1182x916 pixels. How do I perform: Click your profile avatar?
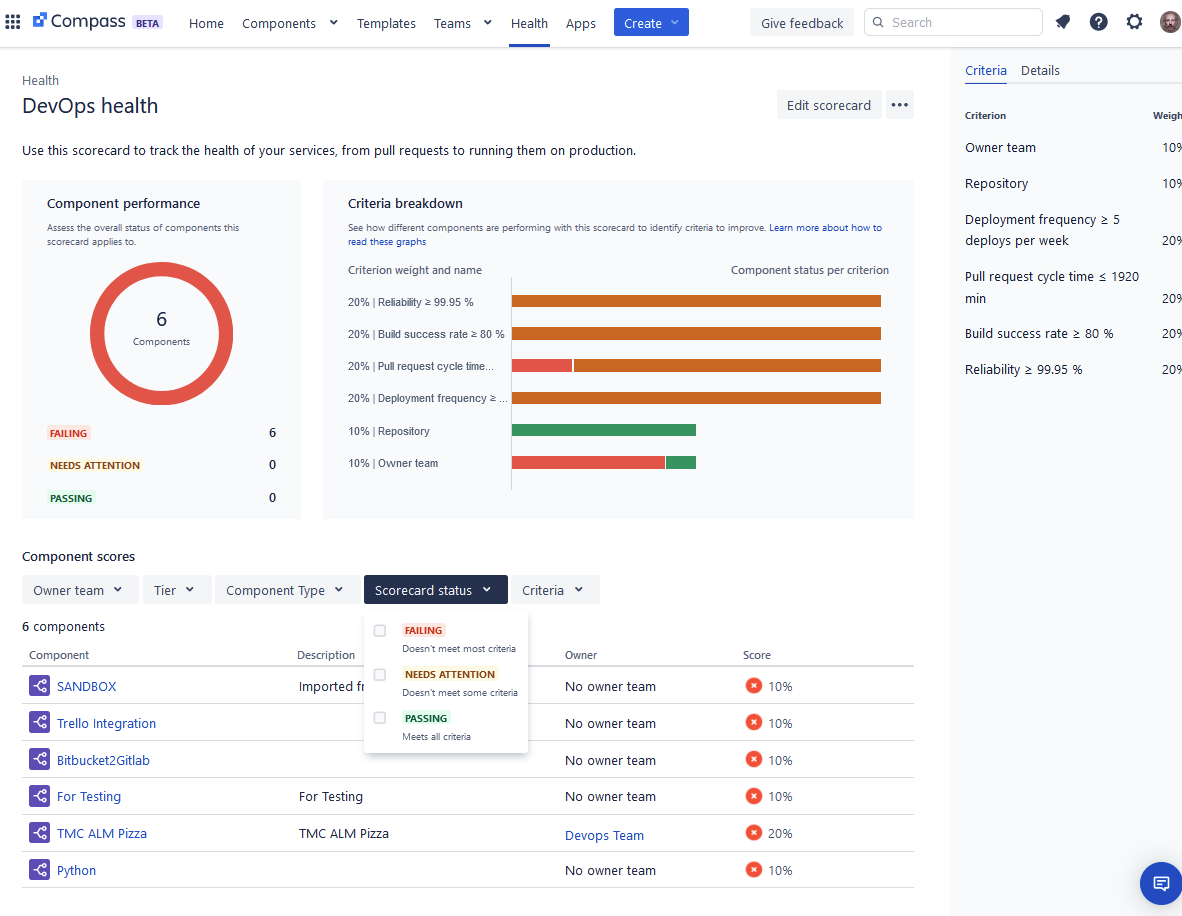tap(1169, 21)
